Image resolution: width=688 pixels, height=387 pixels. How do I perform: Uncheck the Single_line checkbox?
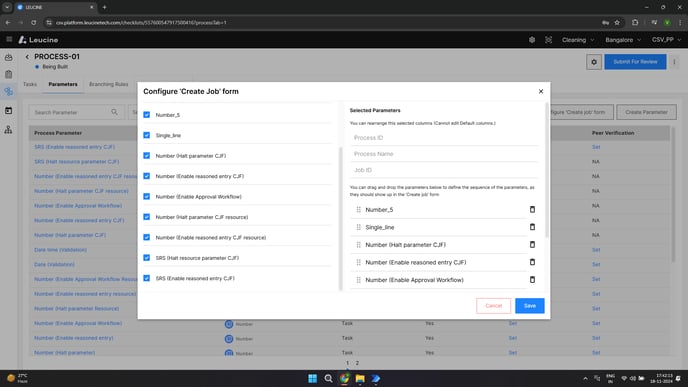(x=147, y=135)
